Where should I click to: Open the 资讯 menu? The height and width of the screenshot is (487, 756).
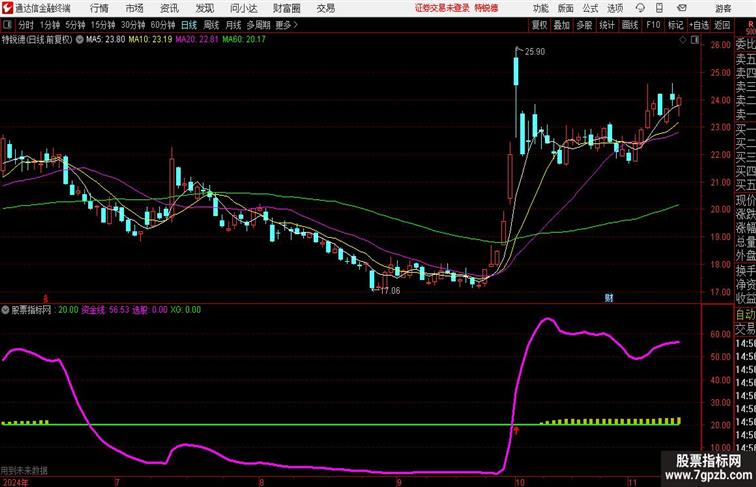point(169,8)
